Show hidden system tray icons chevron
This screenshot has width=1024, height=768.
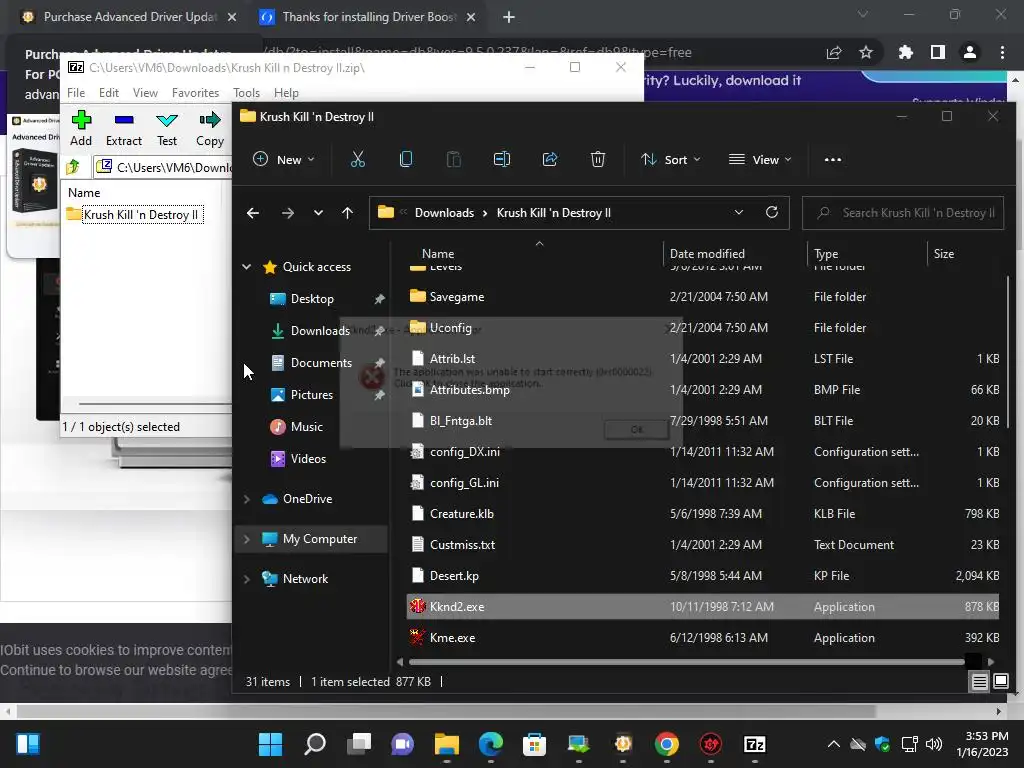834,744
